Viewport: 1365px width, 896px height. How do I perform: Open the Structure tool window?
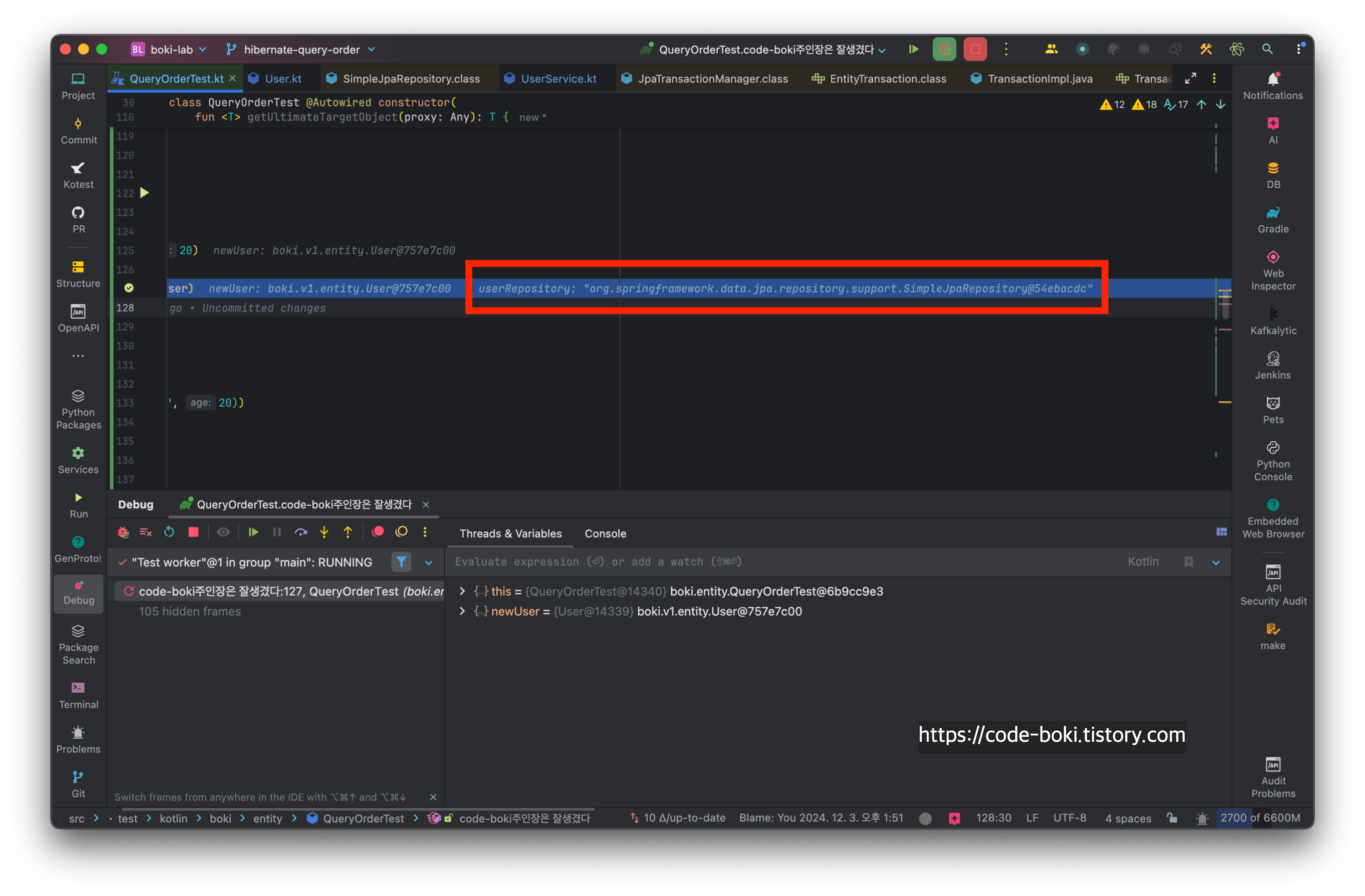[x=78, y=274]
